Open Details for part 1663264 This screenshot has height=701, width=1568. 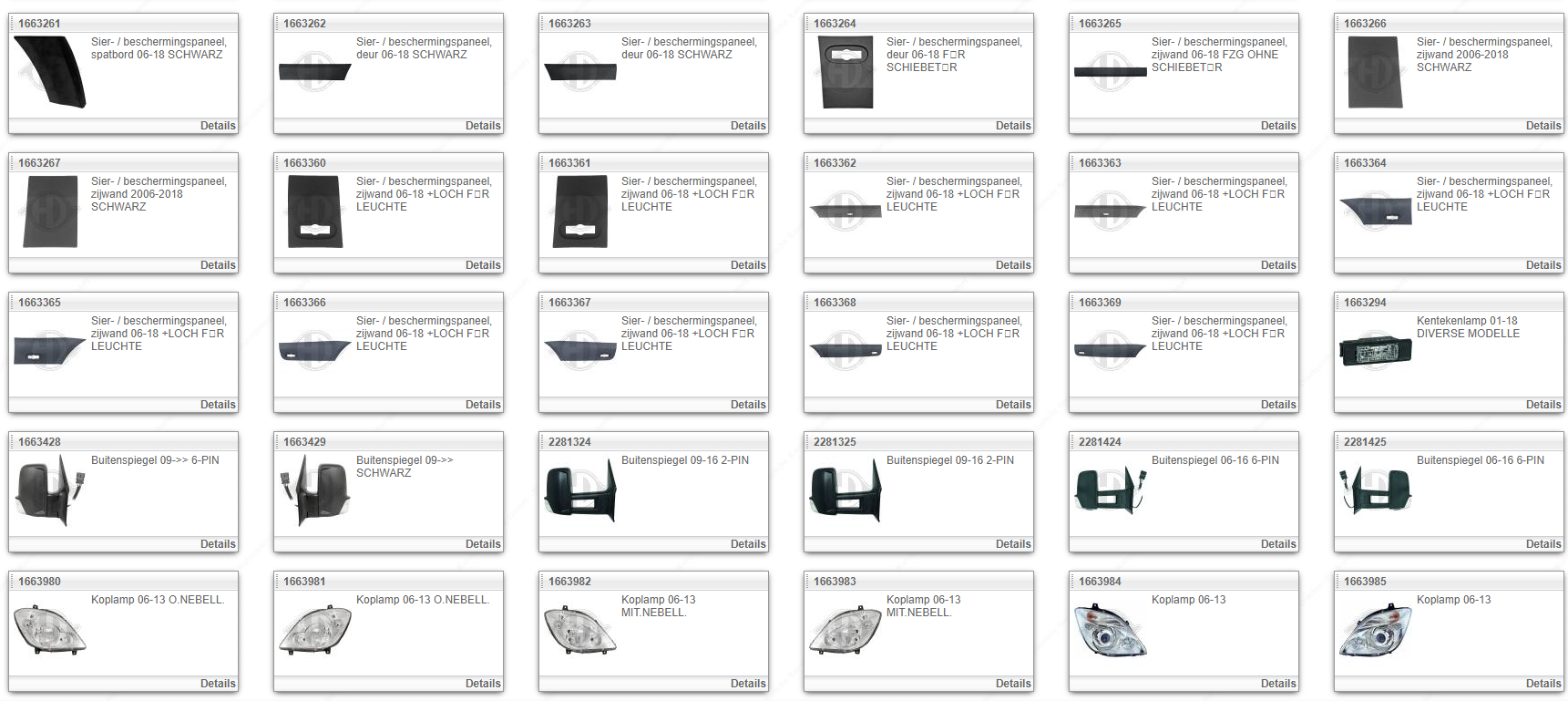(x=1013, y=126)
